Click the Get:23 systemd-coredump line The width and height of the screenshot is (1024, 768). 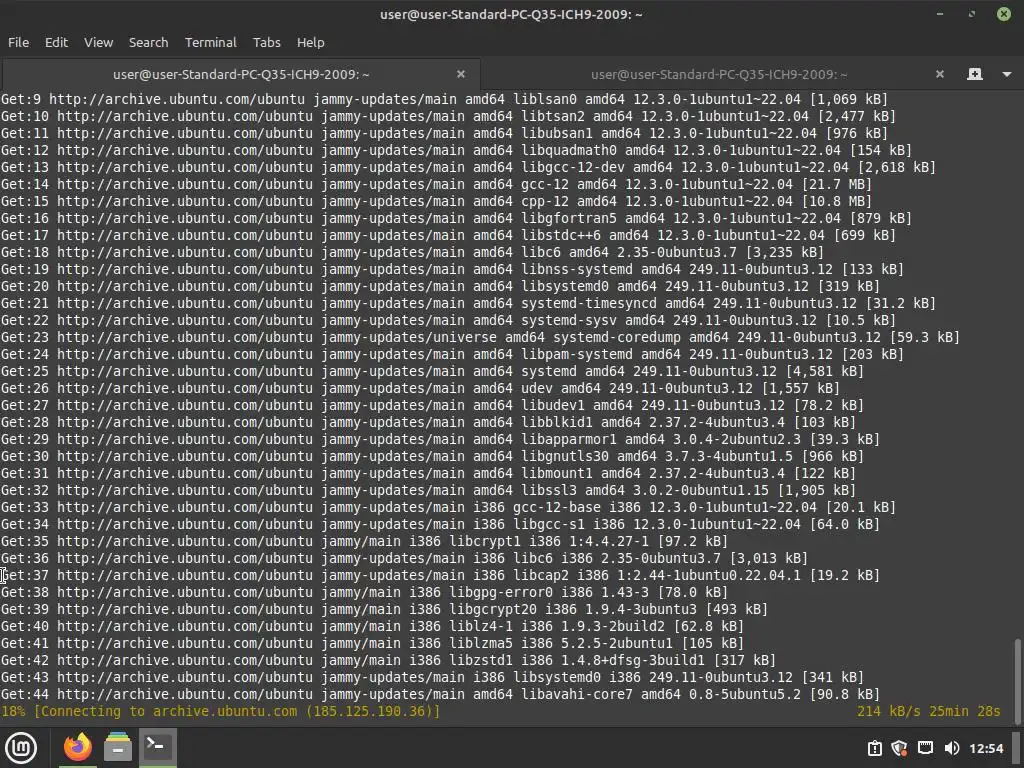click(480, 337)
